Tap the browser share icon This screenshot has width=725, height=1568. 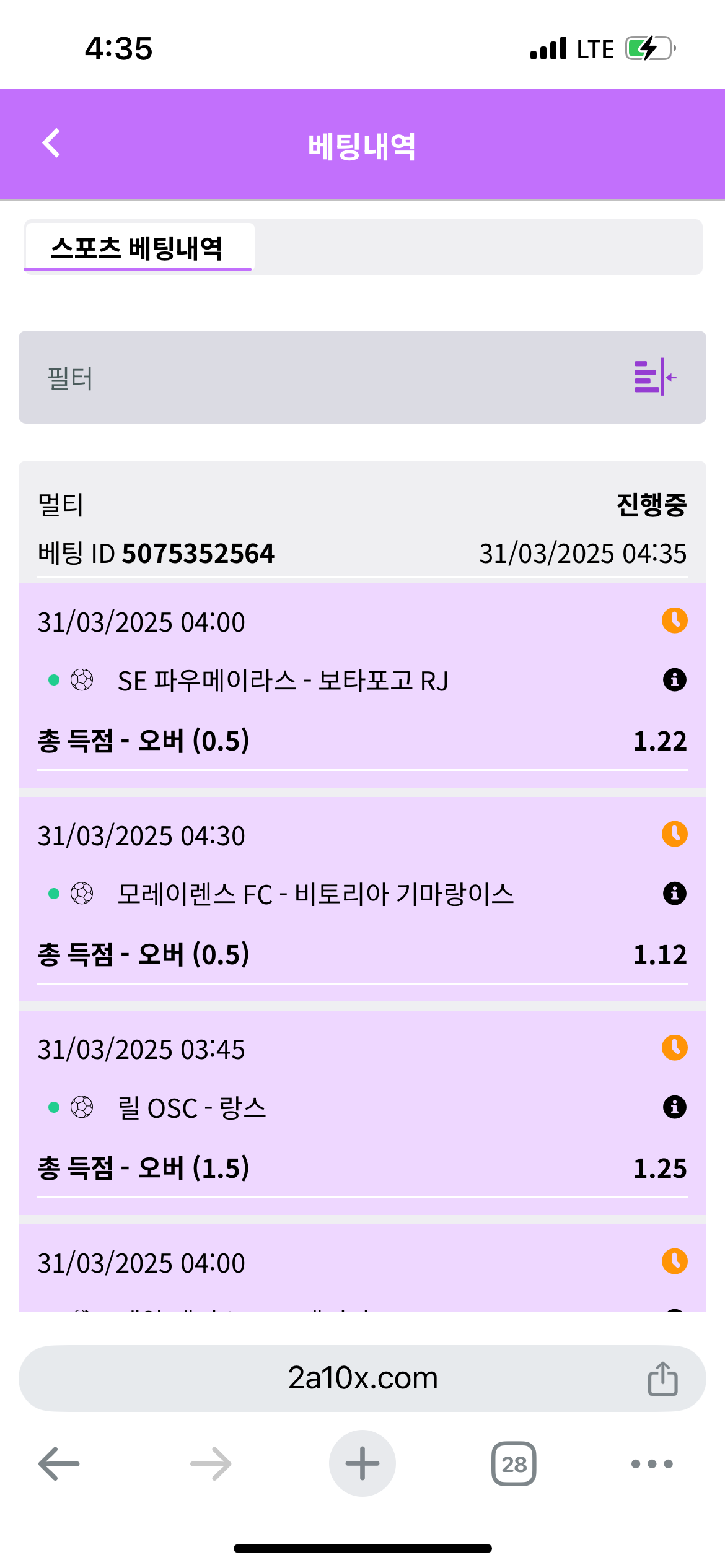tap(662, 1379)
